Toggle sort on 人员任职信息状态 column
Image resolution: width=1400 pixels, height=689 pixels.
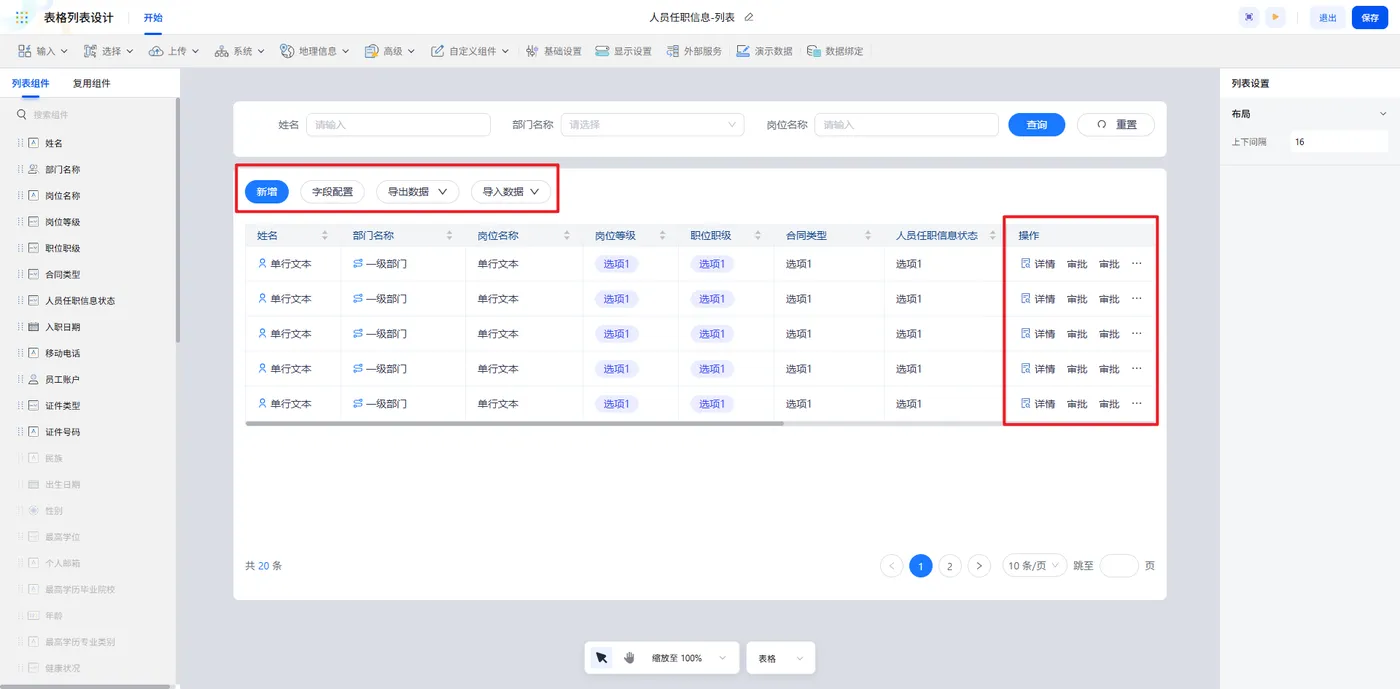pyautogui.click(x=993, y=236)
